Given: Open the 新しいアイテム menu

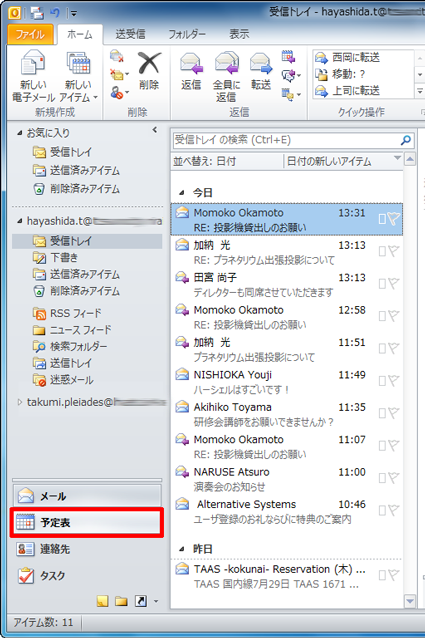Looking at the screenshot, I should pyautogui.click(x=78, y=76).
